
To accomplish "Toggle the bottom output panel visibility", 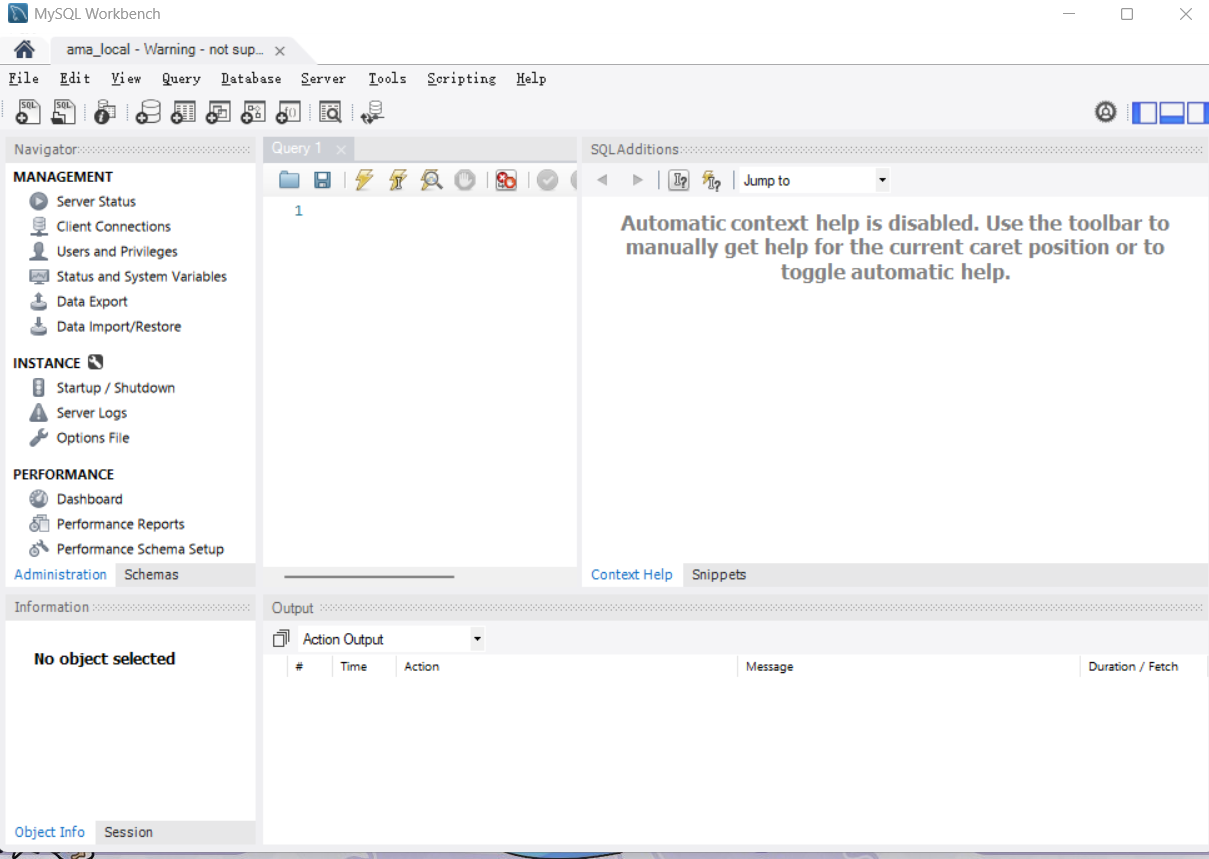I will tap(1172, 112).
